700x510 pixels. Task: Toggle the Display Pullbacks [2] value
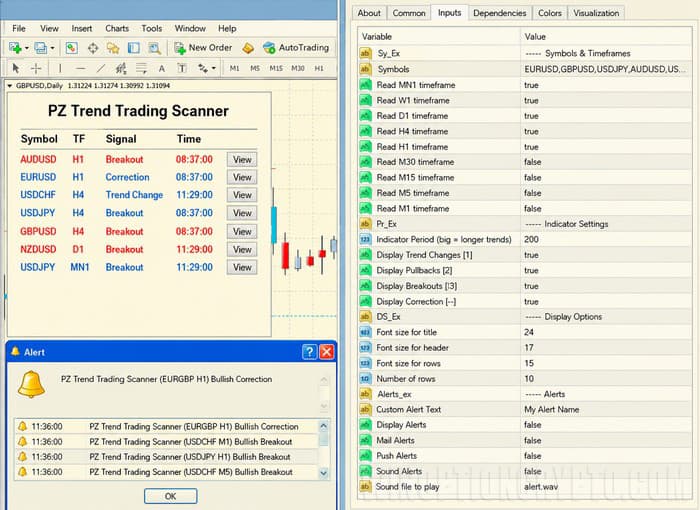[606, 271]
